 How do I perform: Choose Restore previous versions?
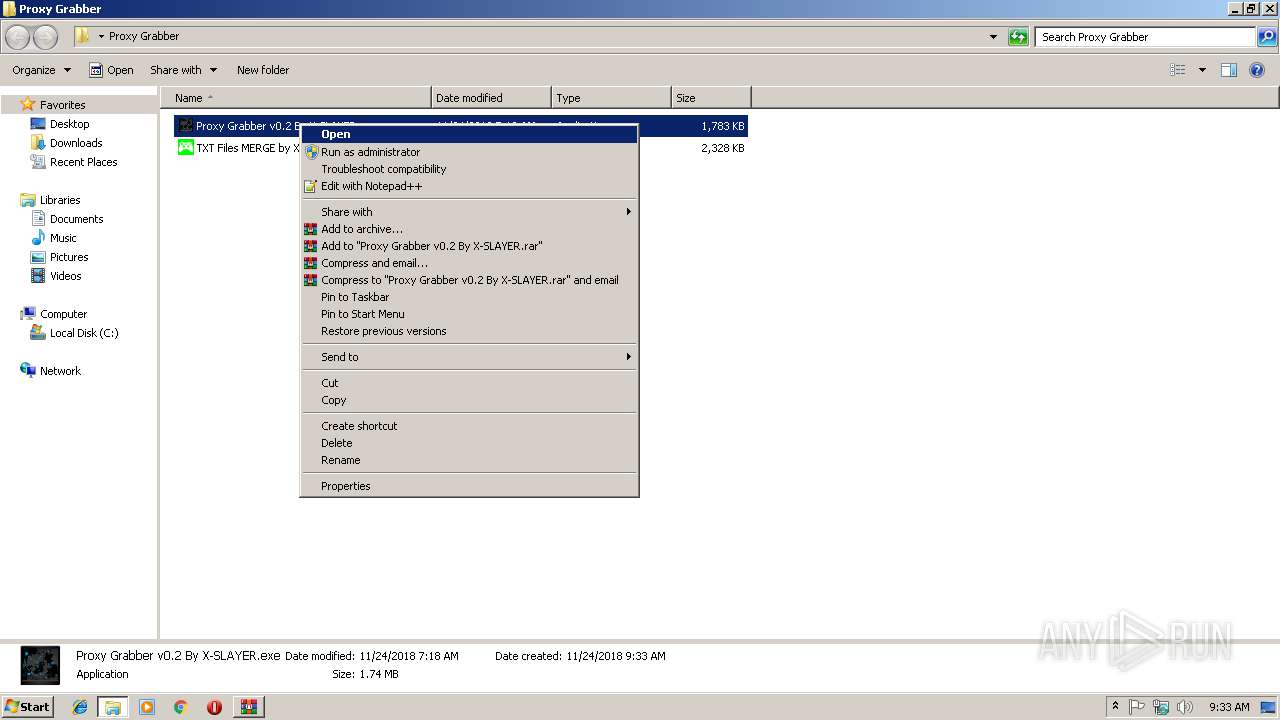(x=469, y=331)
